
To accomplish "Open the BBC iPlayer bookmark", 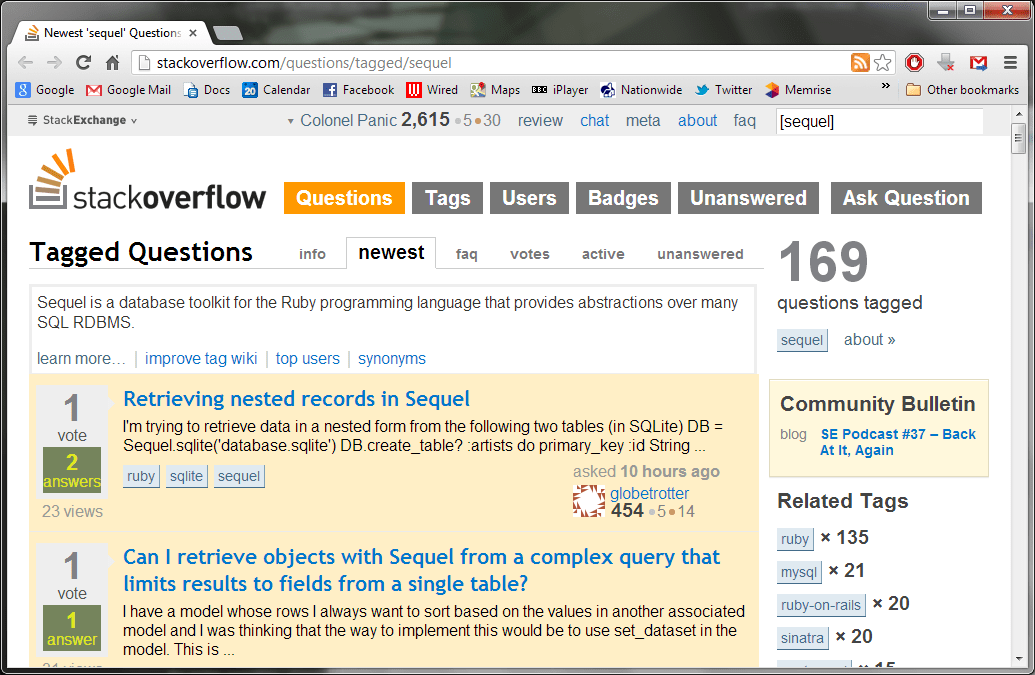I will pyautogui.click(x=560, y=90).
